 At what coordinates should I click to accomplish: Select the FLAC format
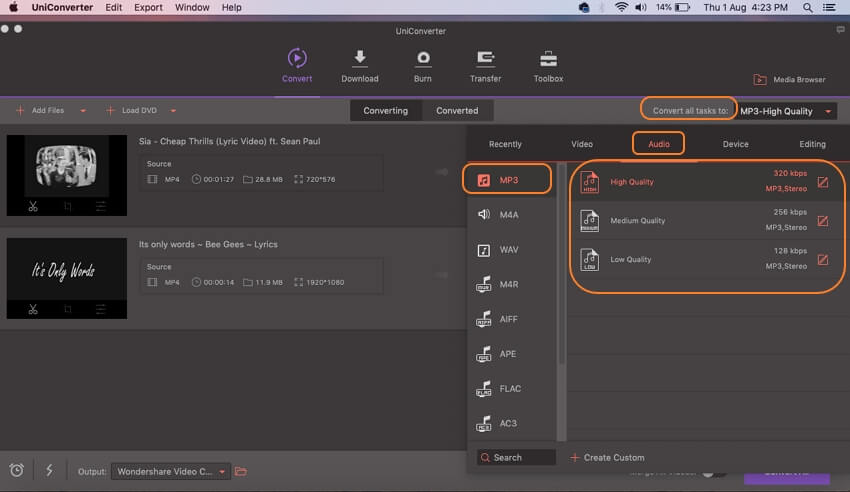click(510, 389)
